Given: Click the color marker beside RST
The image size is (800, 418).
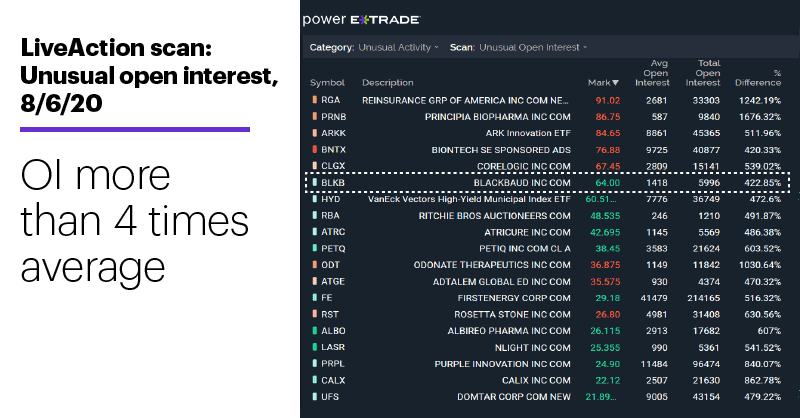Looking at the screenshot, I should coord(315,314).
